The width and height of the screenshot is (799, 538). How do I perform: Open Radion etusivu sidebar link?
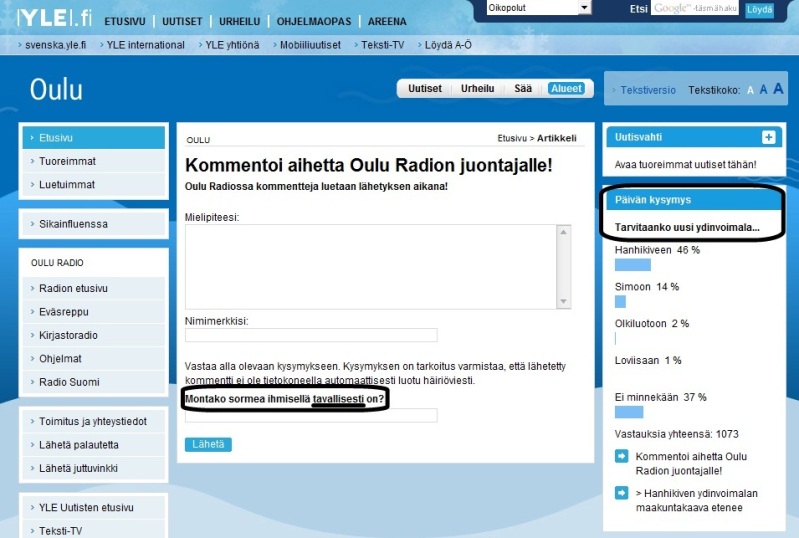94,288
